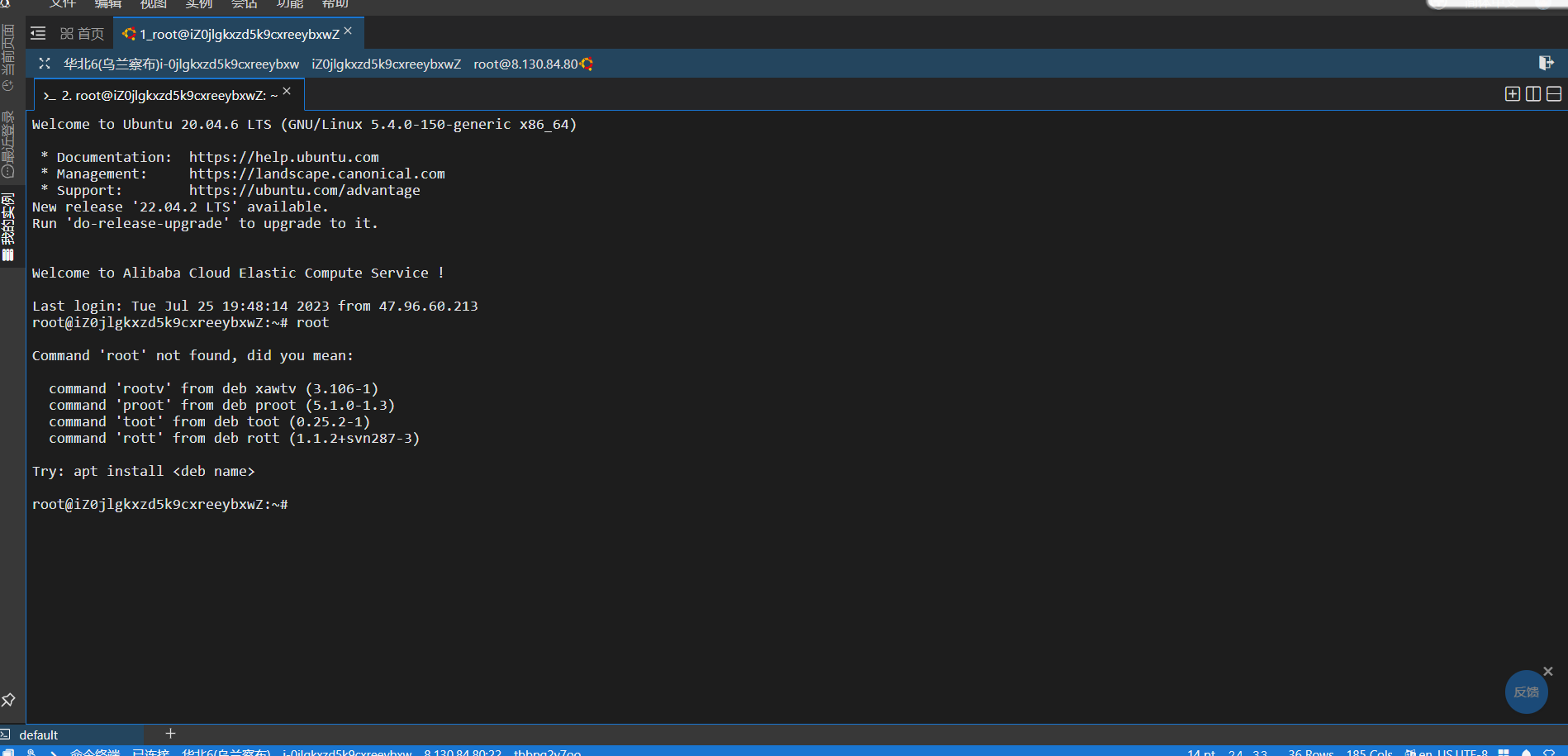Click the 185 Cols status bar entry
The width and height of the screenshot is (1568, 756).
(1369, 752)
